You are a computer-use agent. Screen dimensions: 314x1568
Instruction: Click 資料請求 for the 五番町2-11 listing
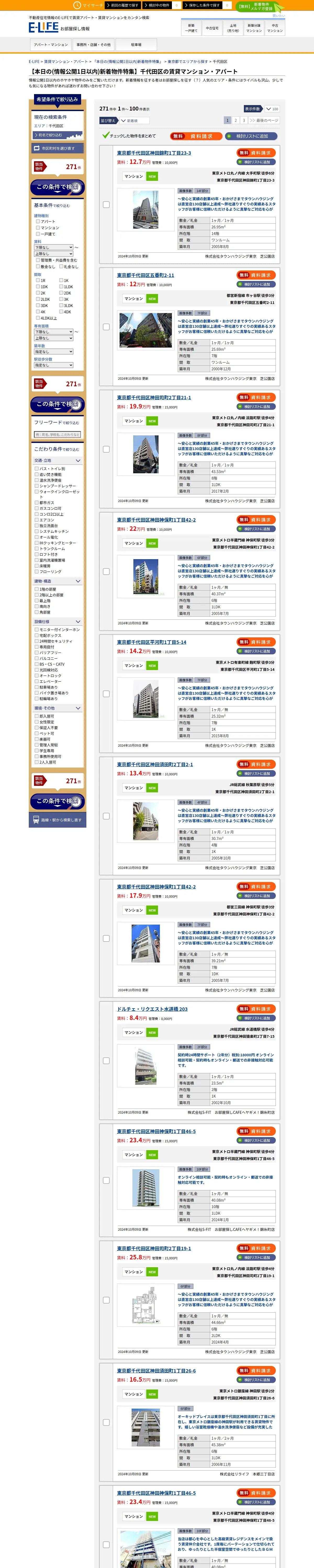point(256,275)
